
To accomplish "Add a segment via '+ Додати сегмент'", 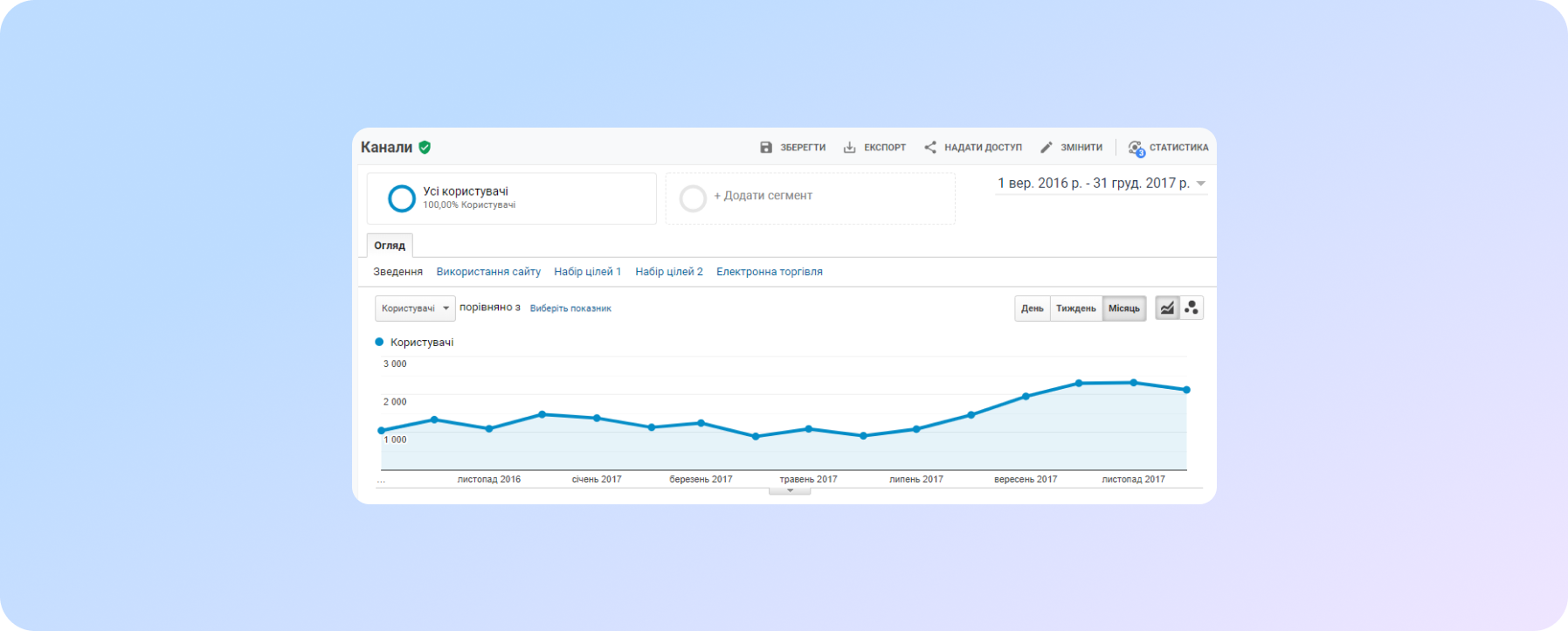I will pyautogui.click(x=763, y=196).
